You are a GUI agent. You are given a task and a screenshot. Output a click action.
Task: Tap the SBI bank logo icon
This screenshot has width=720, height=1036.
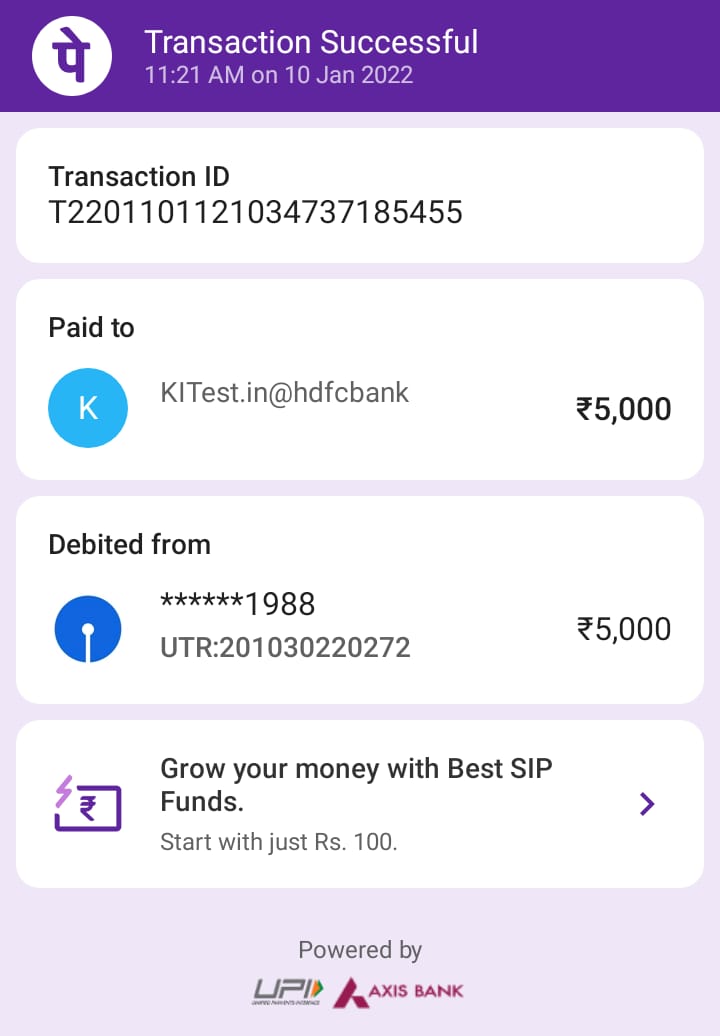tap(88, 629)
